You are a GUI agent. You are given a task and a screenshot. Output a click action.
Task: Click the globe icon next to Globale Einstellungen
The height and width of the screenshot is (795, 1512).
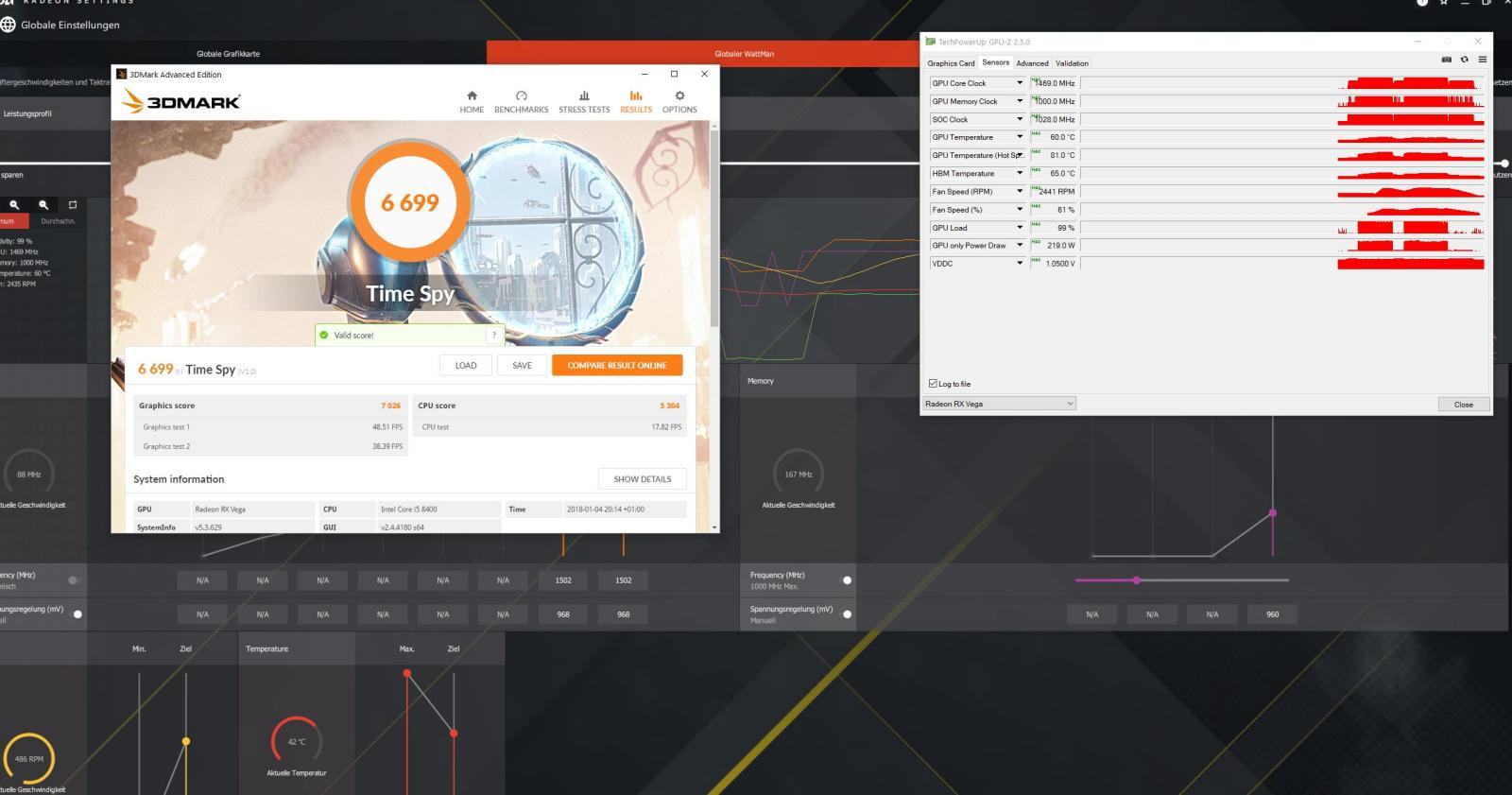pyautogui.click(x=9, y=25)
